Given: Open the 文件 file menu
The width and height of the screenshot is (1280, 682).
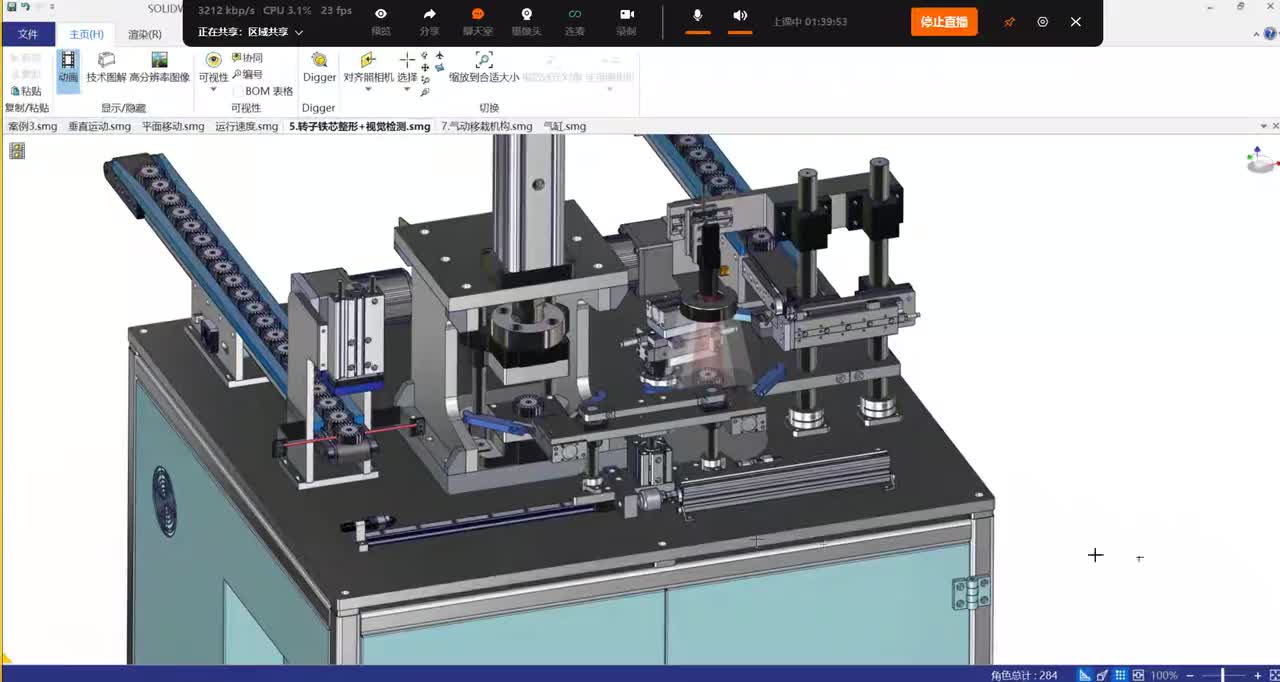Looking at the screenshot, I should click(27, 34).
